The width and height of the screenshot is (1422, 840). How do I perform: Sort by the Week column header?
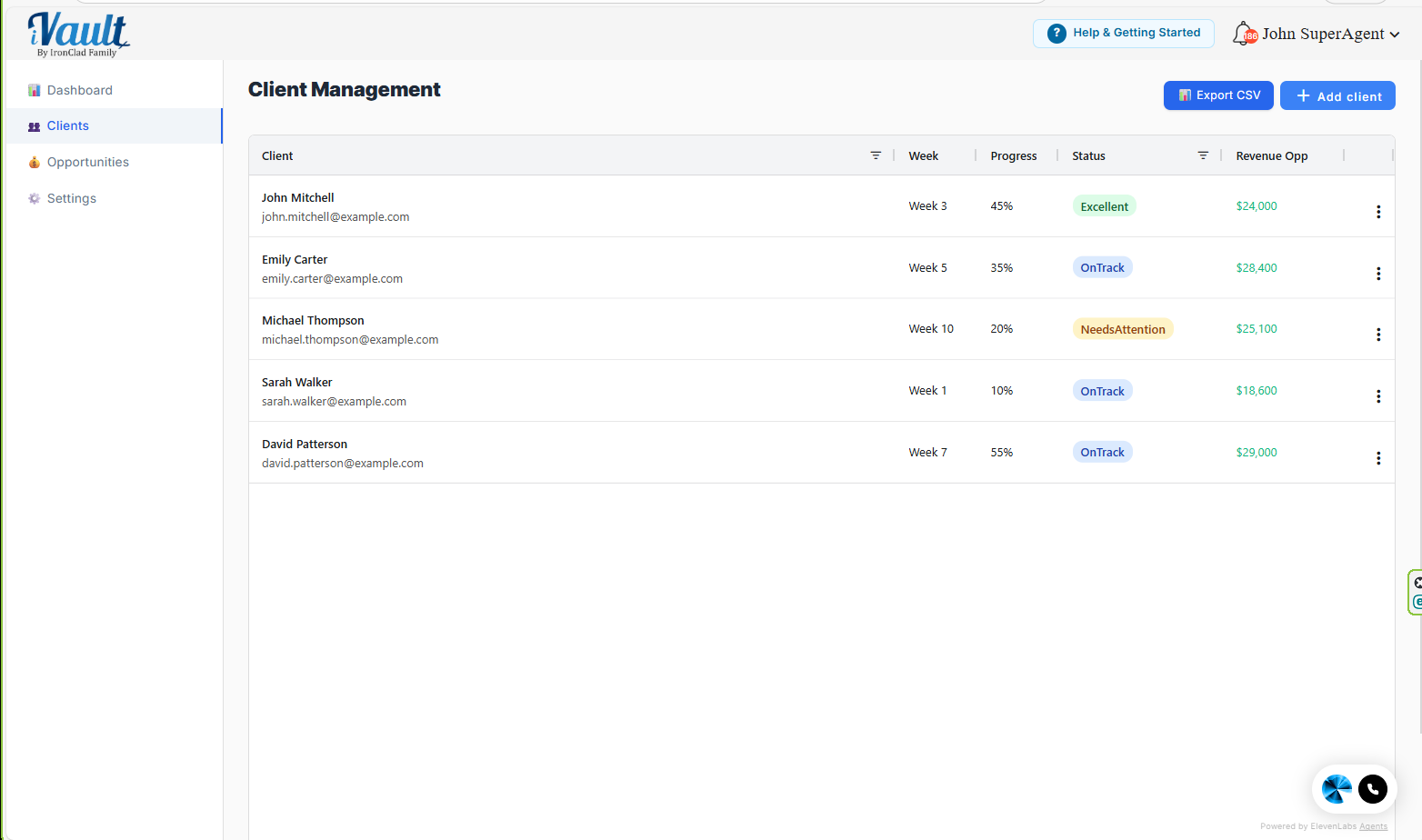click(x=923, y=155)
